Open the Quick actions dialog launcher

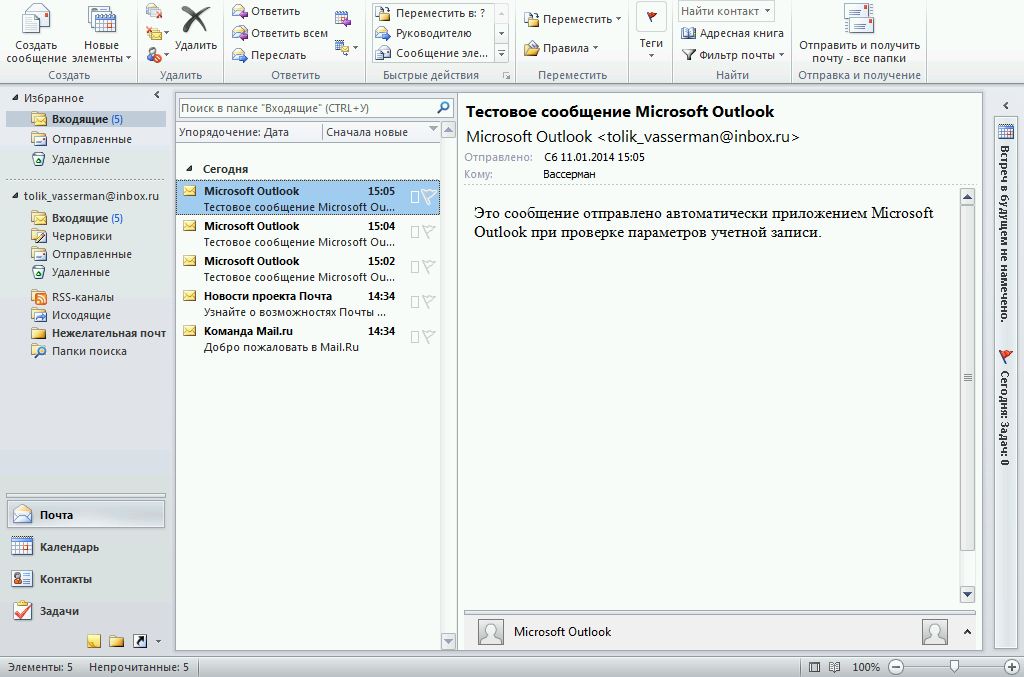(x=506, y=76)
